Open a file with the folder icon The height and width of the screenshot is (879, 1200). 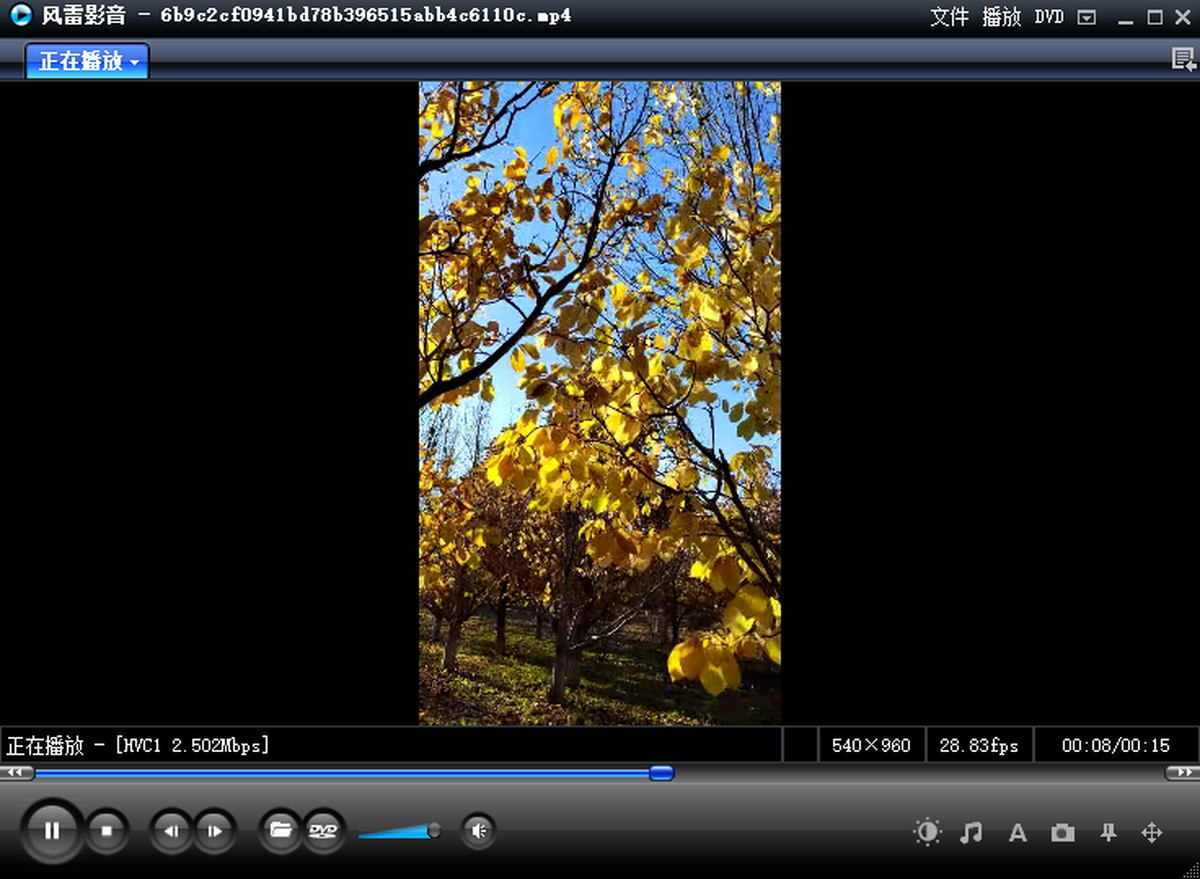[x=280, y=829]
